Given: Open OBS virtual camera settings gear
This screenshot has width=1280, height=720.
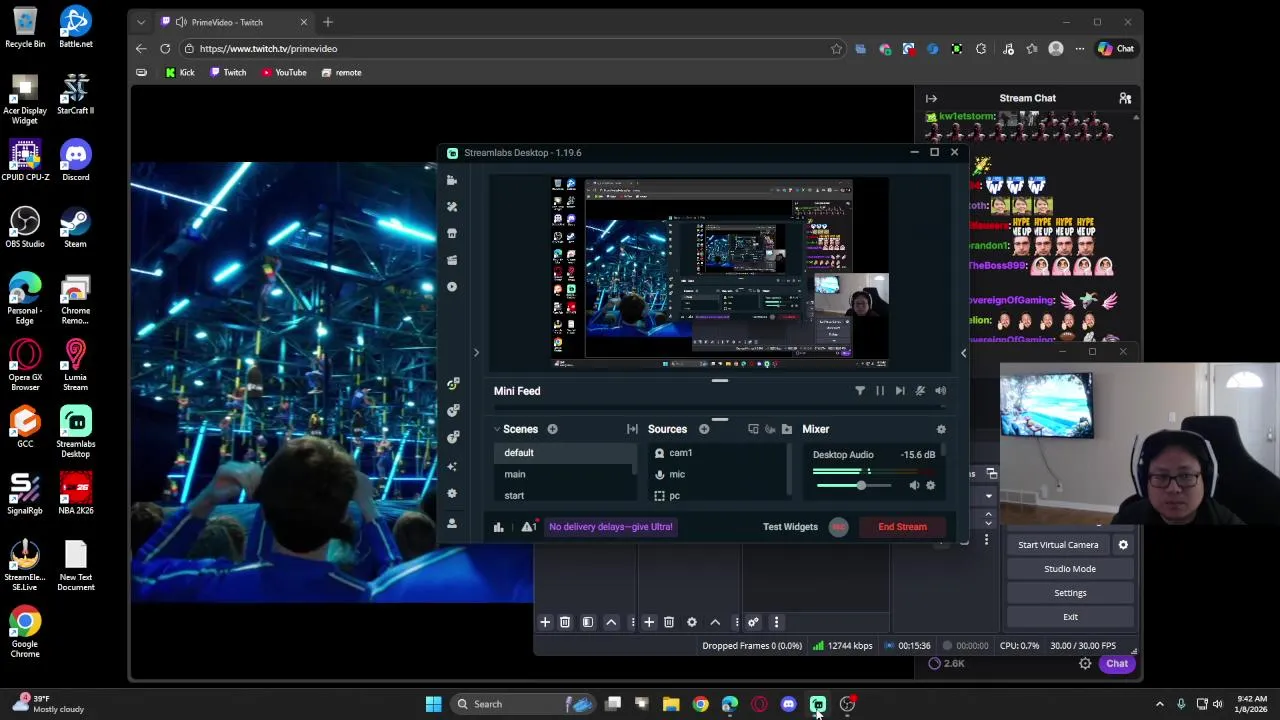Looking at the screenshot, I should point(1123,545).
